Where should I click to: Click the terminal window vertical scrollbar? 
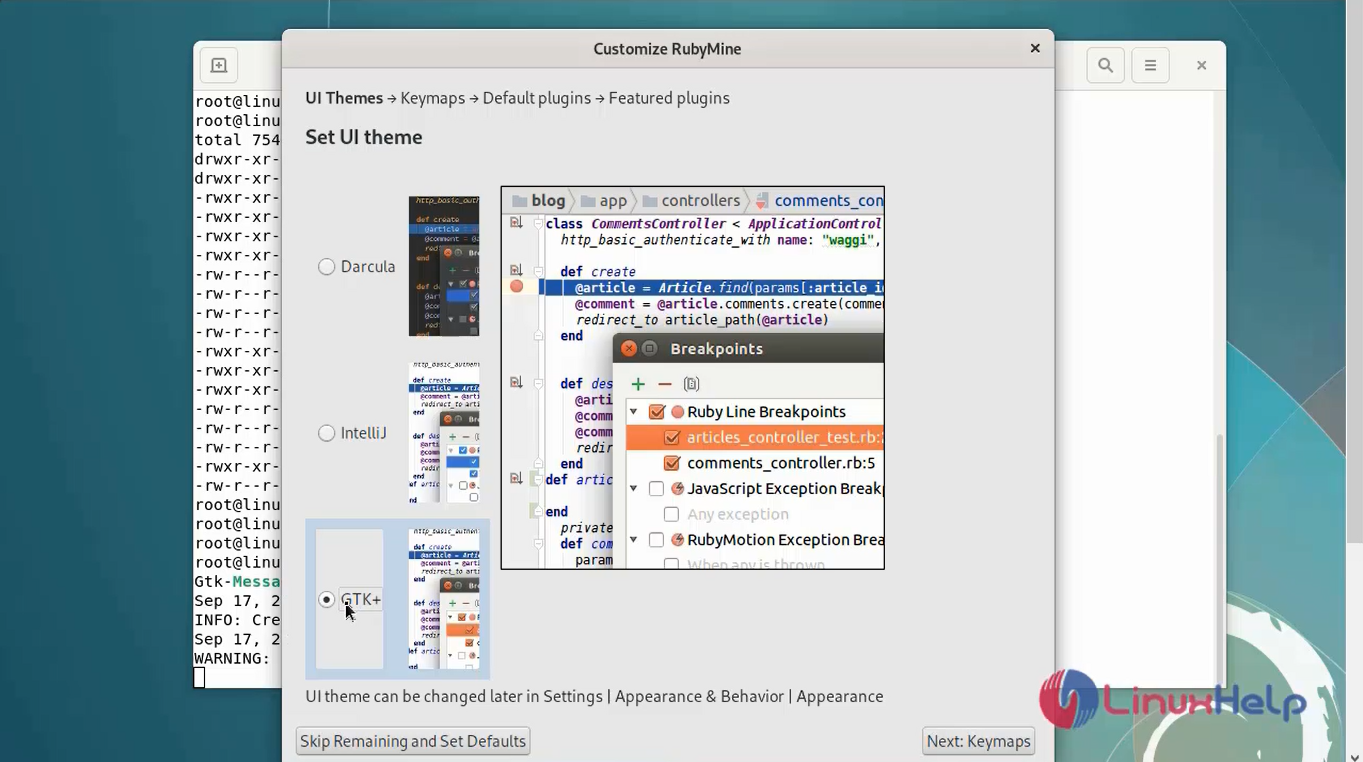(1219, 555)
